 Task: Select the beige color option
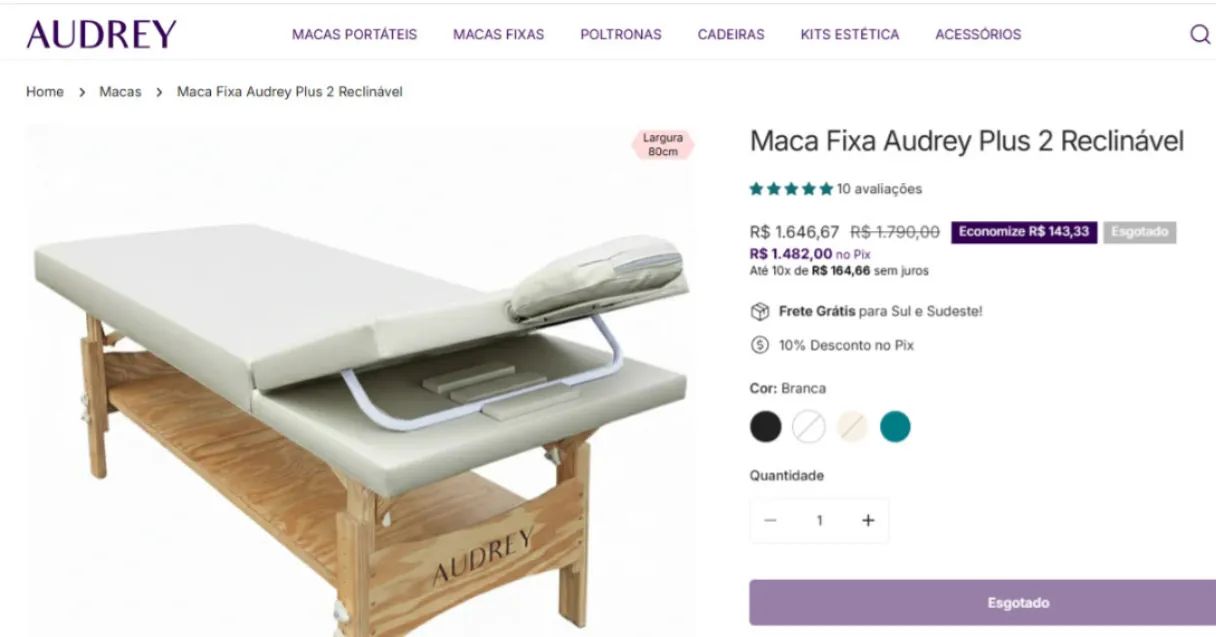point(851,426)
